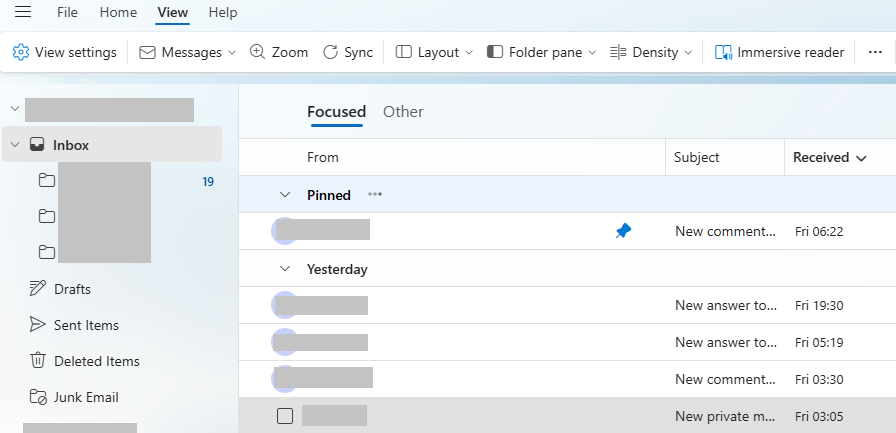896x433 pixels.
Task: Expand the Messages dropdown arrow
Action: [x=231, y=53]
